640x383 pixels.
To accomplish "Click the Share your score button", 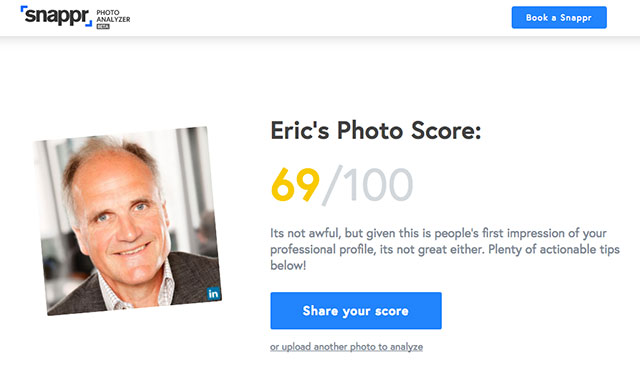I will [356, 311].
